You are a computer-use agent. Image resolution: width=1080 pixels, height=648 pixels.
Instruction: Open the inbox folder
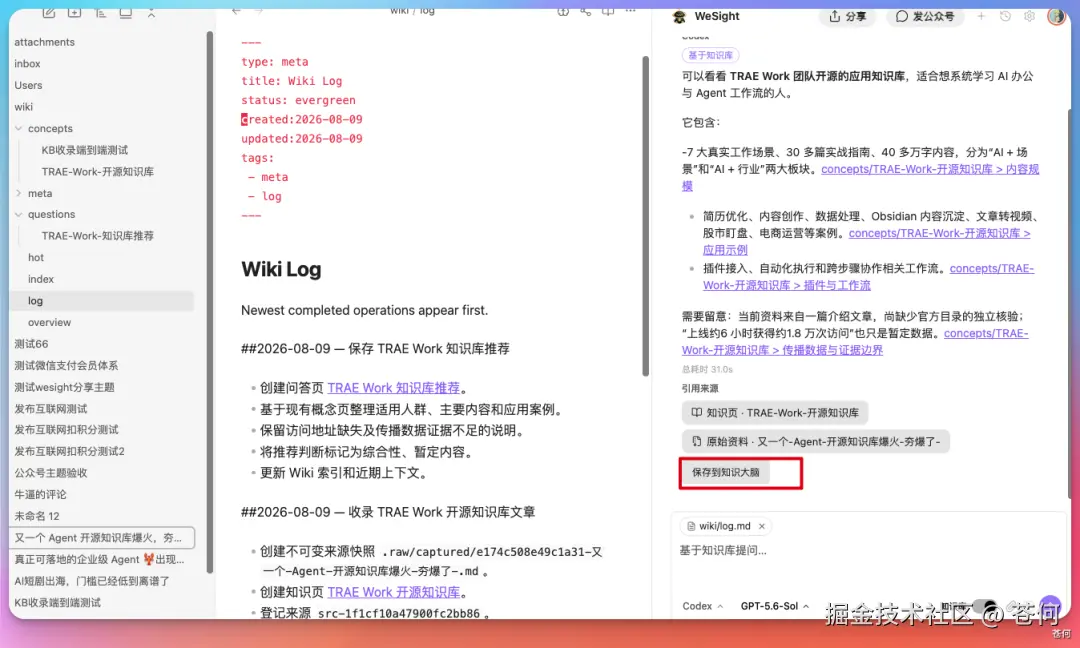pos(28,63)
